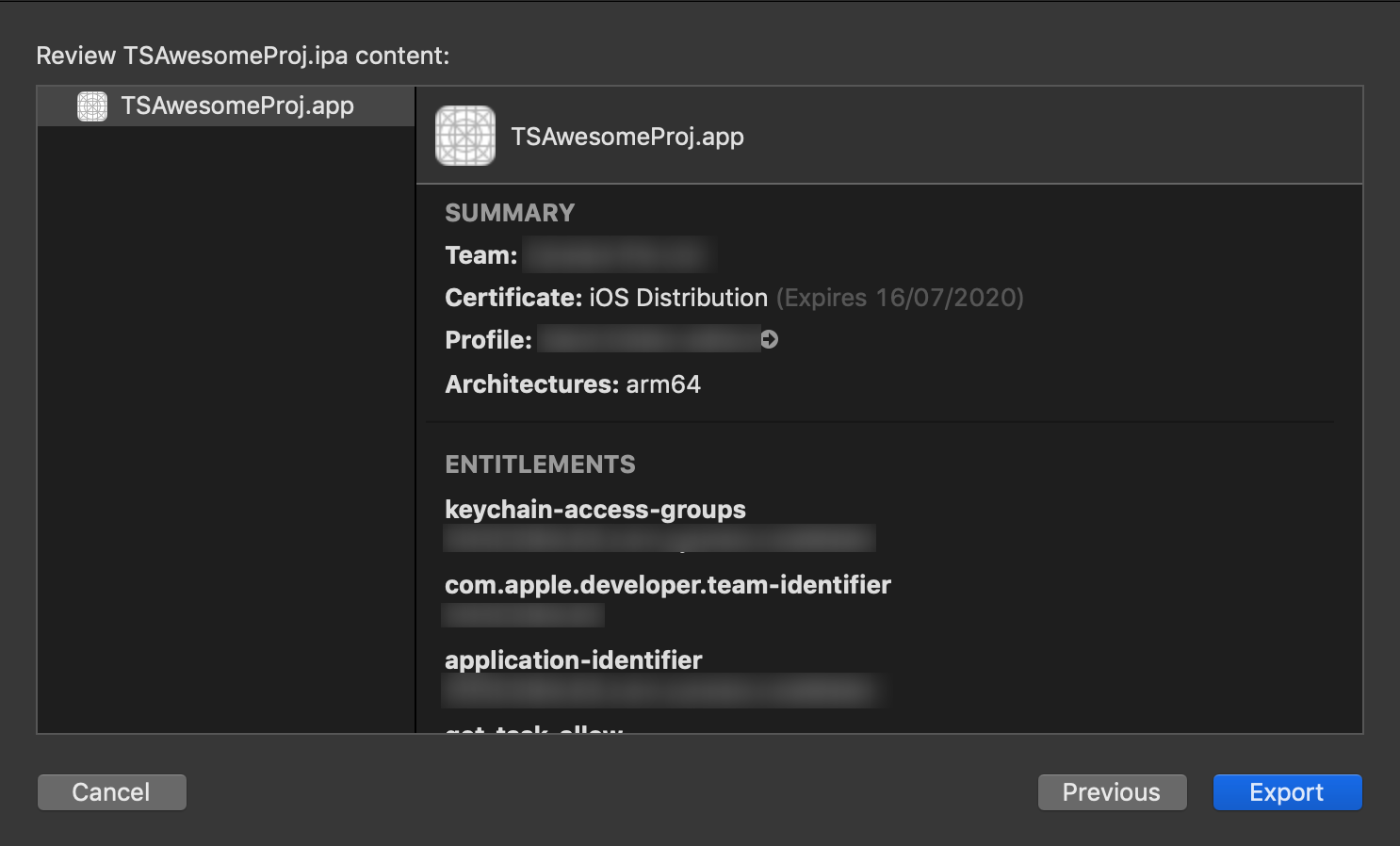Click the Team field value
Screen dimensions: 1400x846
coord(617,254)
